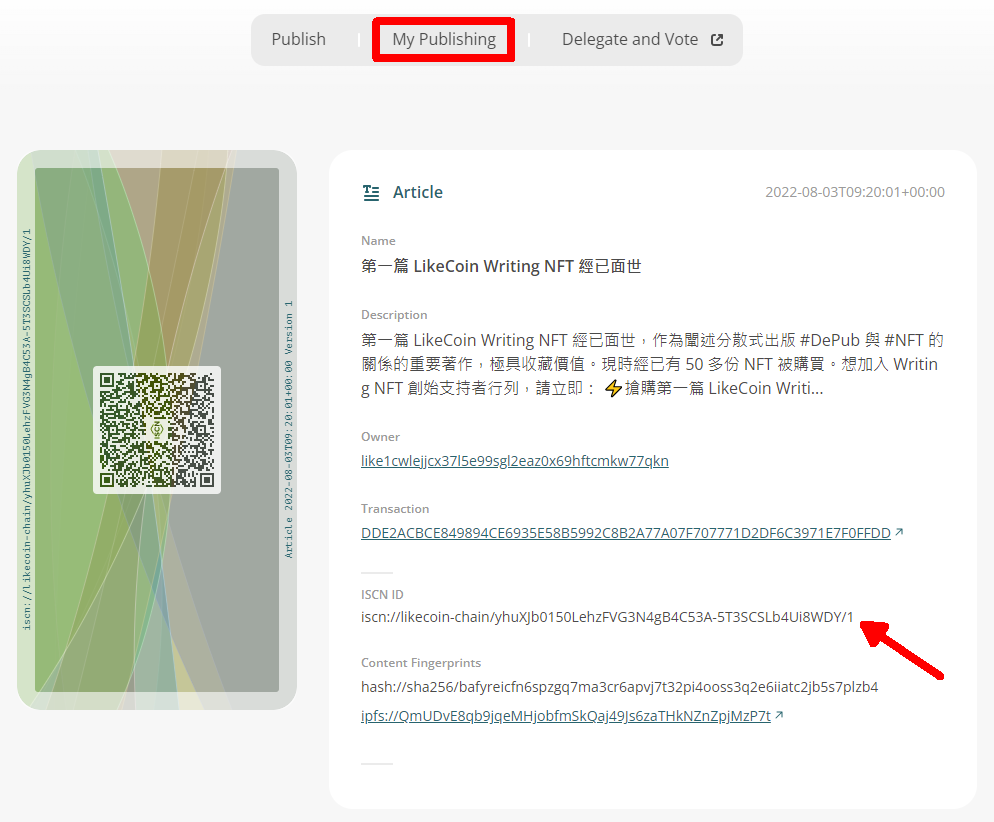Click the Article type icon

coord(371,193)
